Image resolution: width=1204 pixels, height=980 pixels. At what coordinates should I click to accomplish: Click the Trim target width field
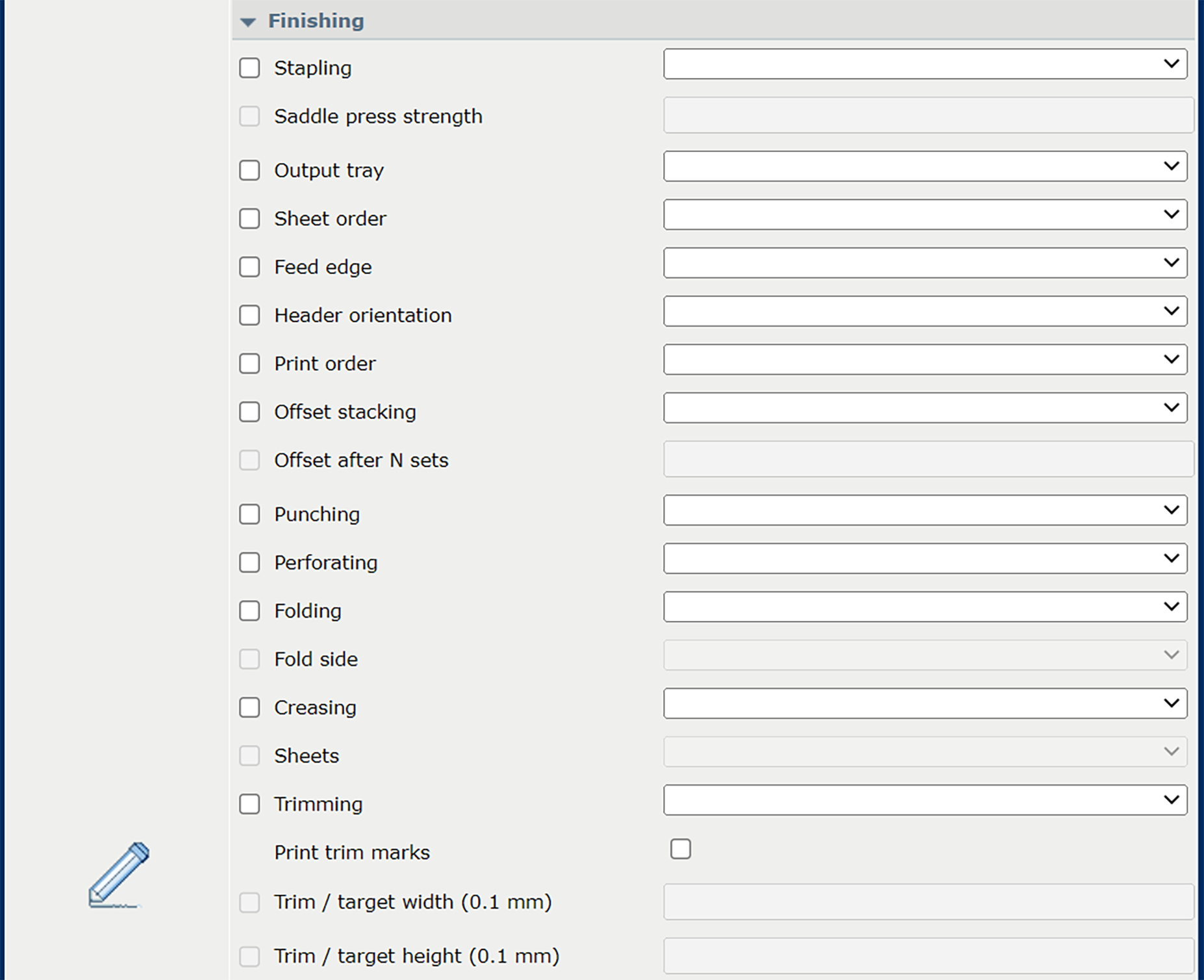928,901
